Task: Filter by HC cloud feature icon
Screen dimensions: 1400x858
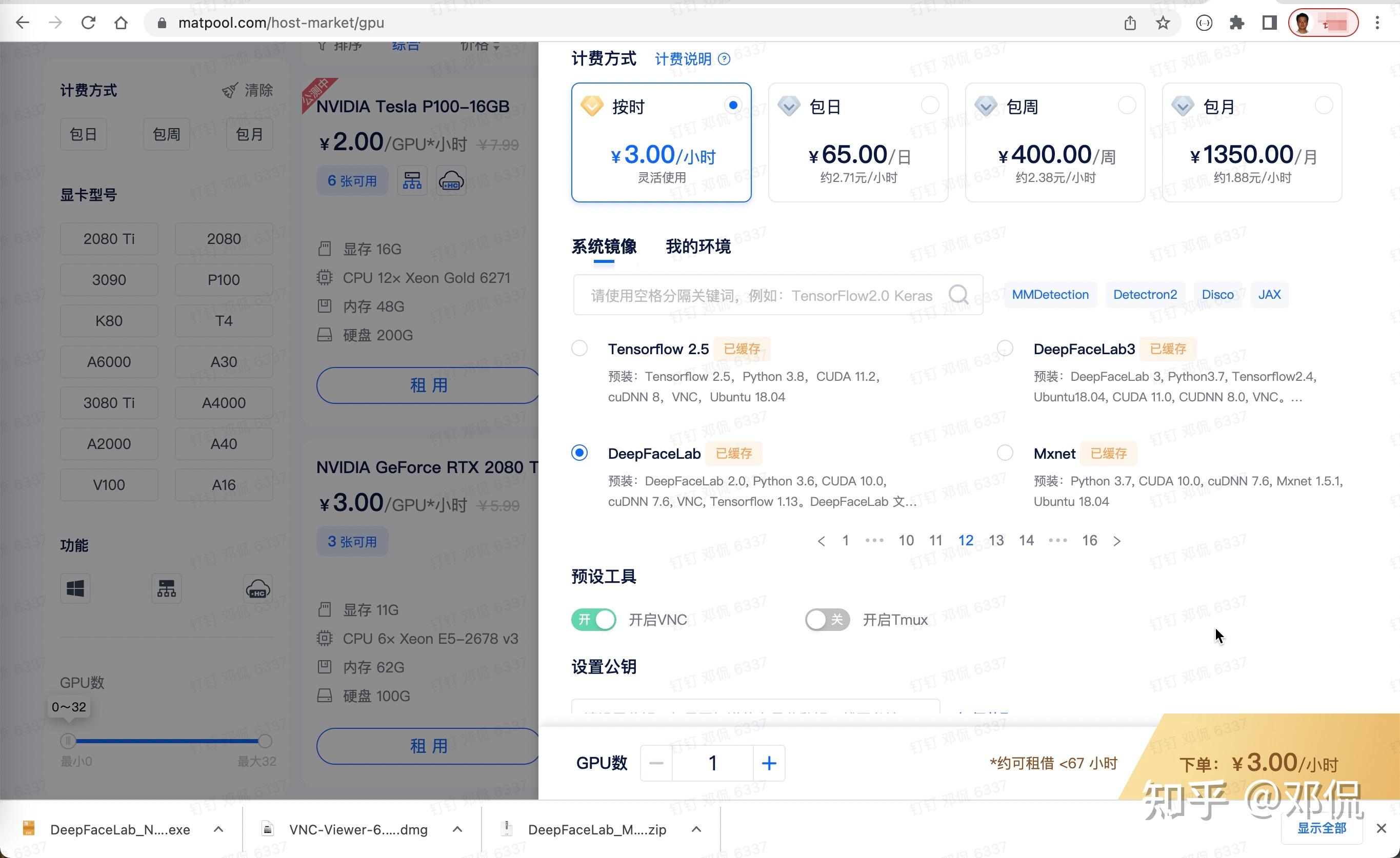Action: [258, 588]
